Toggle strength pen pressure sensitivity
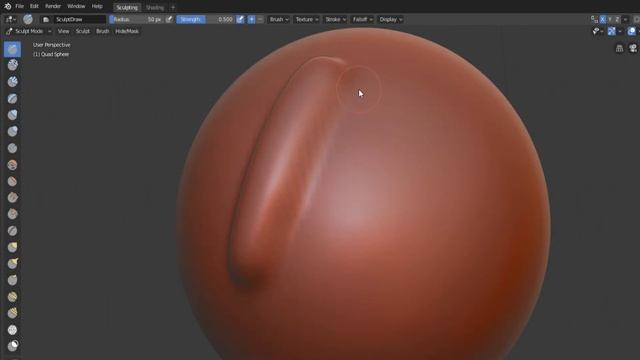 pyautogui.click(x=240, y=19)
